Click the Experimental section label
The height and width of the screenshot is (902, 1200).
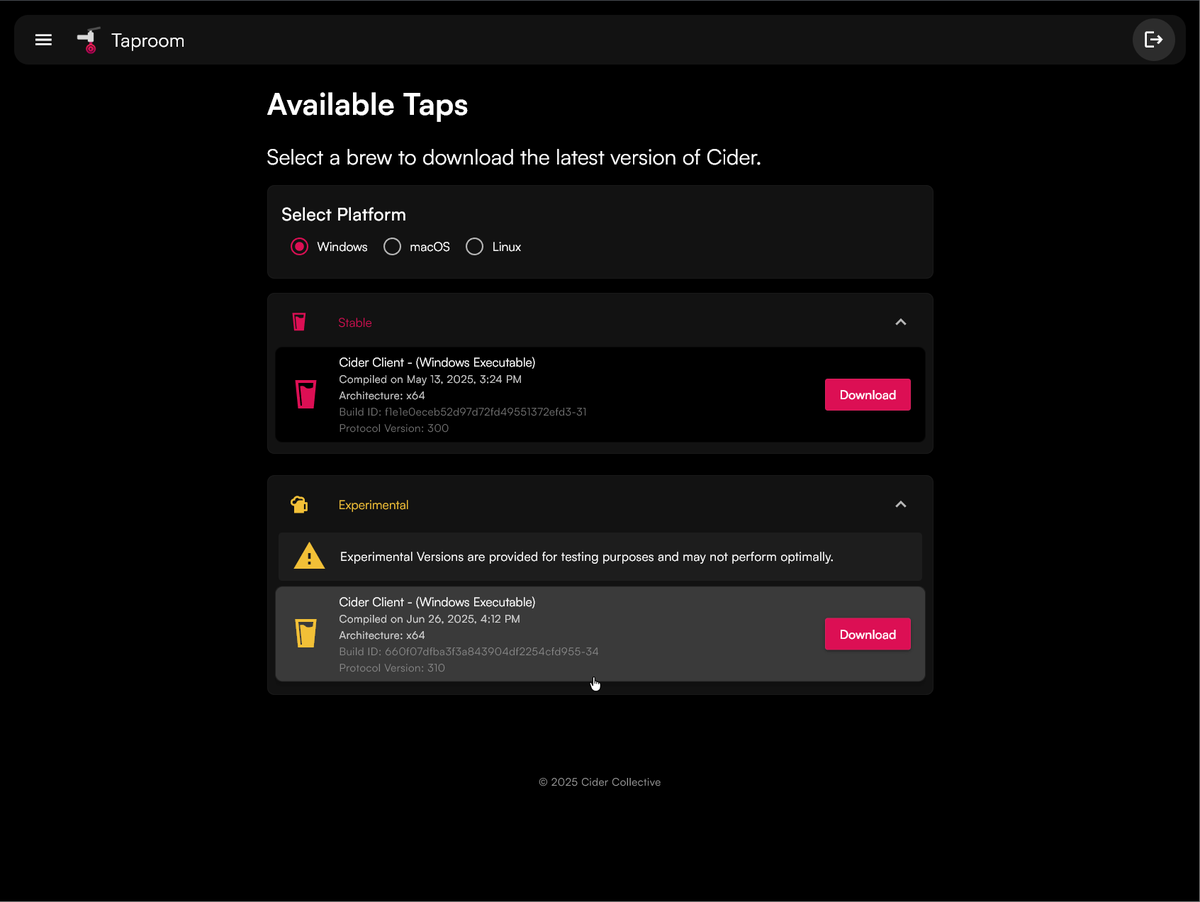[x=373, y=505]
